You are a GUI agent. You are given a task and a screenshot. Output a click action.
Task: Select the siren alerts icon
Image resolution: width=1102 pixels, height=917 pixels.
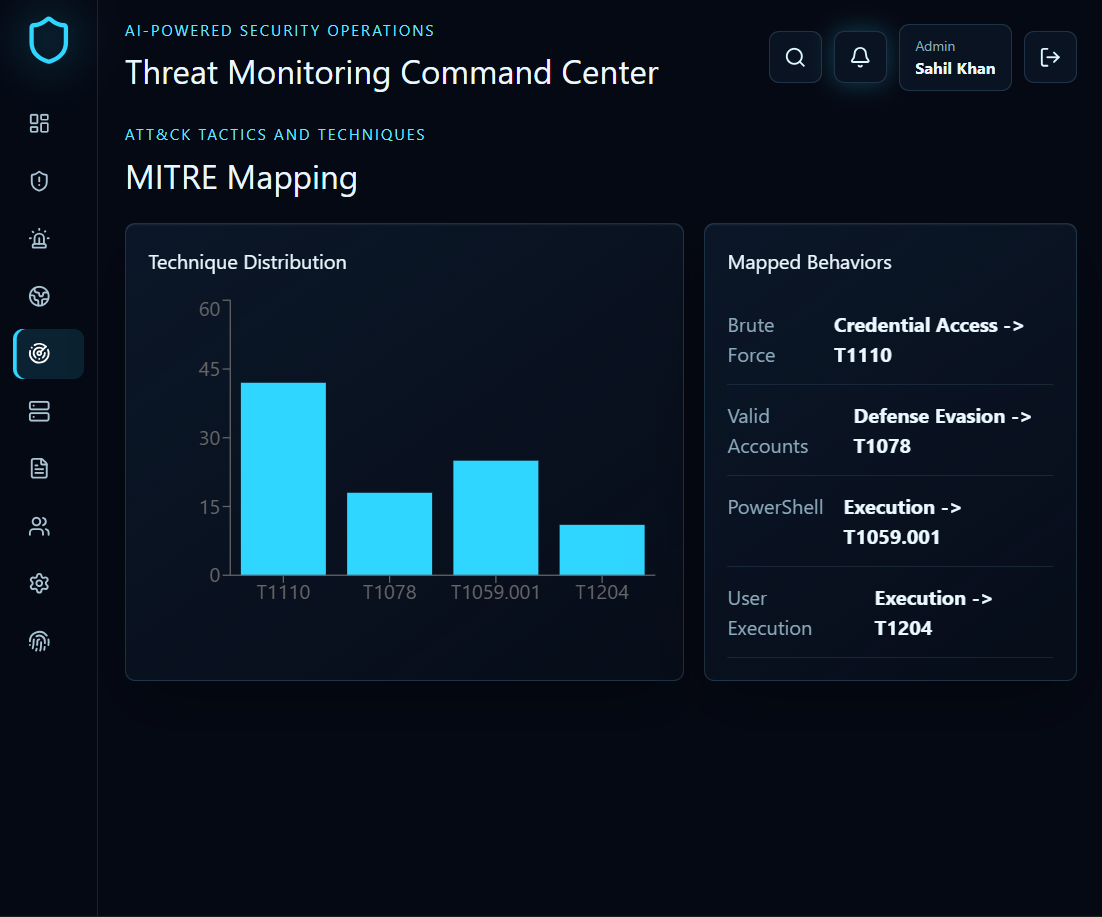(x=39, y=239)
